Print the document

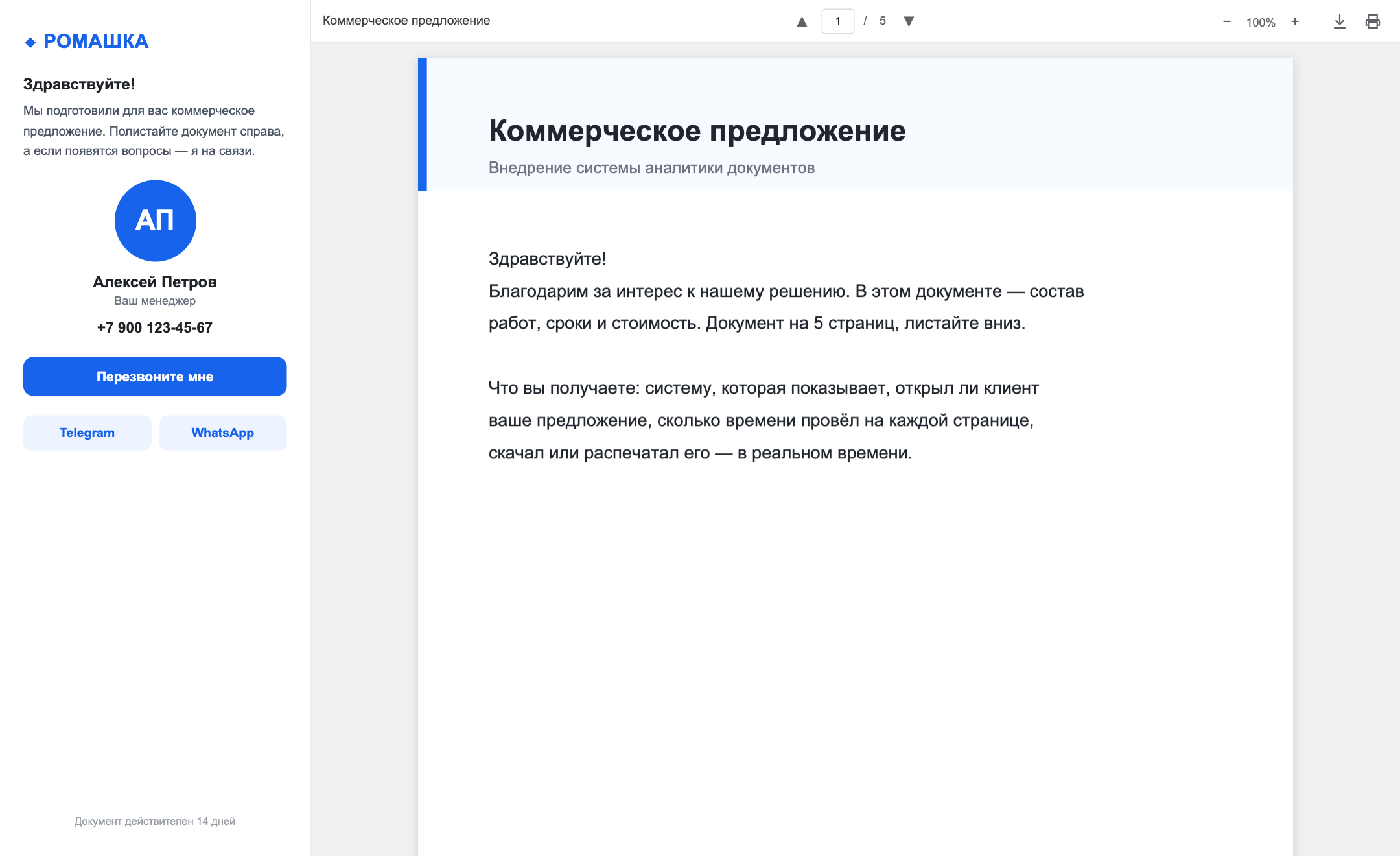point(1373,21)
